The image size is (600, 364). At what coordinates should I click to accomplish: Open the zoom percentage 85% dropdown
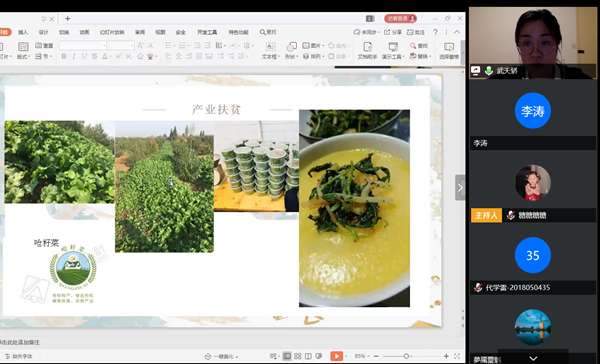[x=362, y=356]
